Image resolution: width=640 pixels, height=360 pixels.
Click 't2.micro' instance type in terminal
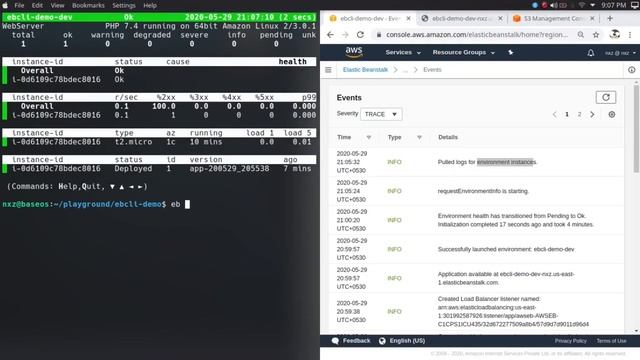[133, 142]
